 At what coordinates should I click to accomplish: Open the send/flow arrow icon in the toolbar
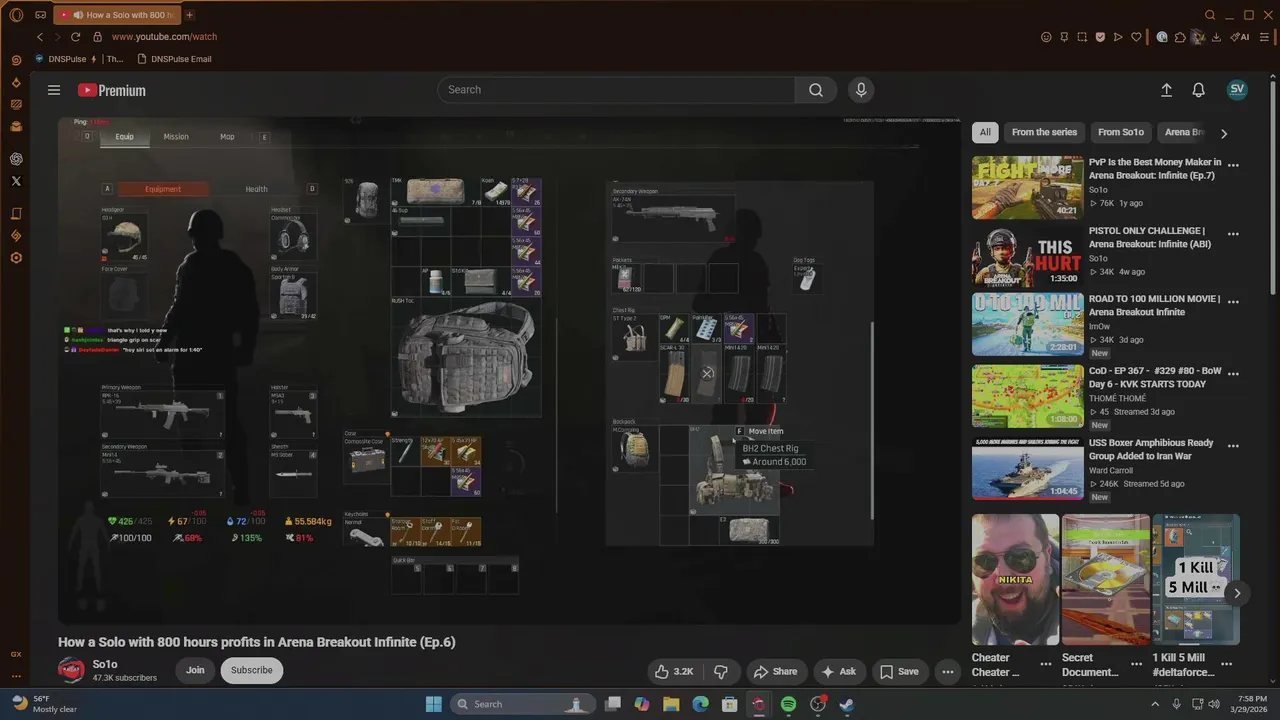(x=1118, y=37)
